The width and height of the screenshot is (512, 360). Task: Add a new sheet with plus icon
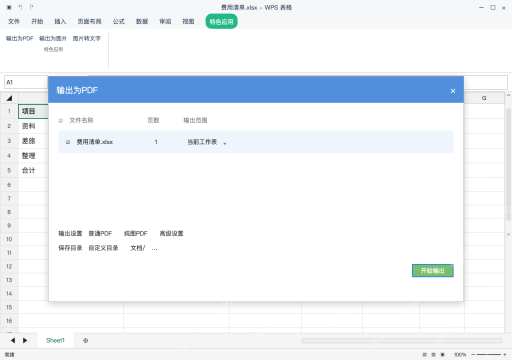[85, 340]
